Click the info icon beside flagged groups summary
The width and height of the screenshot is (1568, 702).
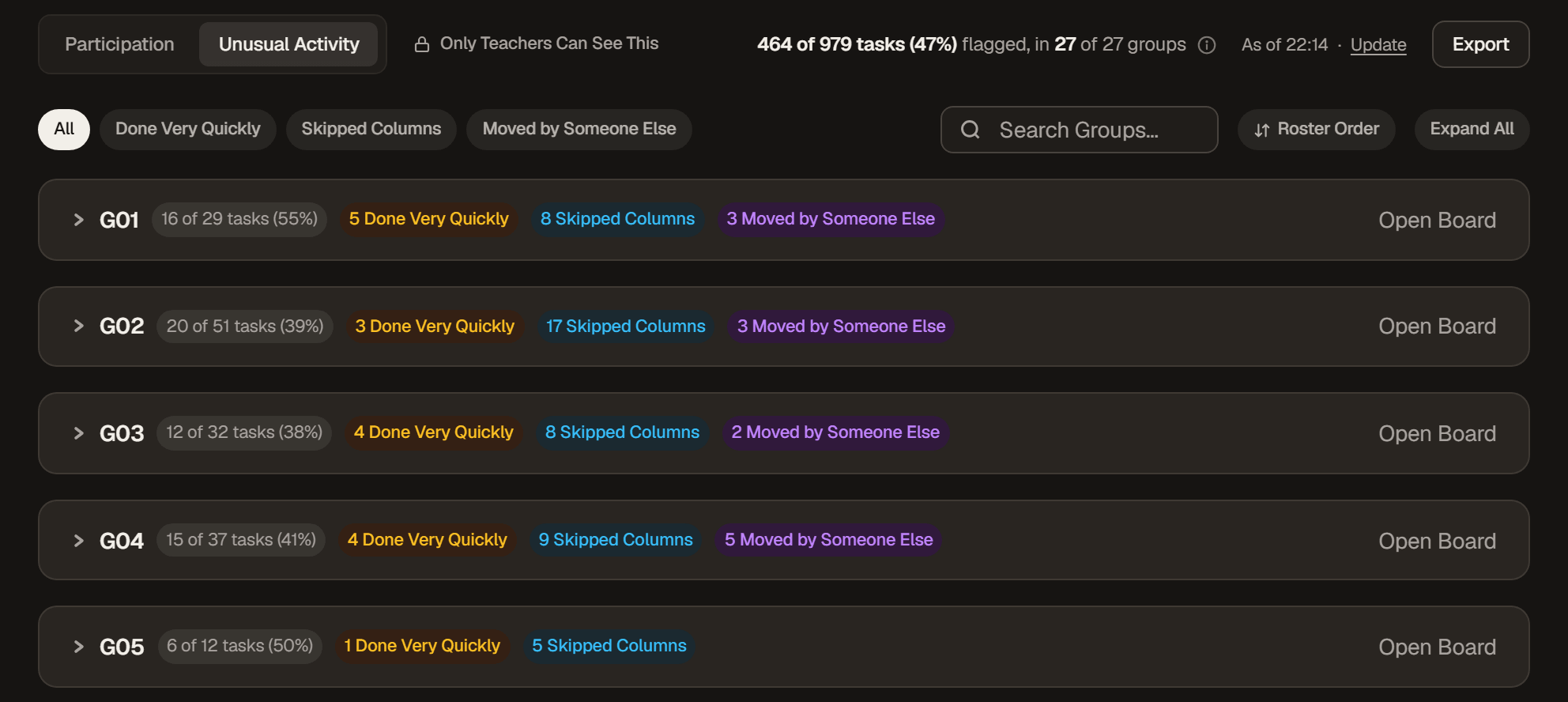pos(1207,45)
